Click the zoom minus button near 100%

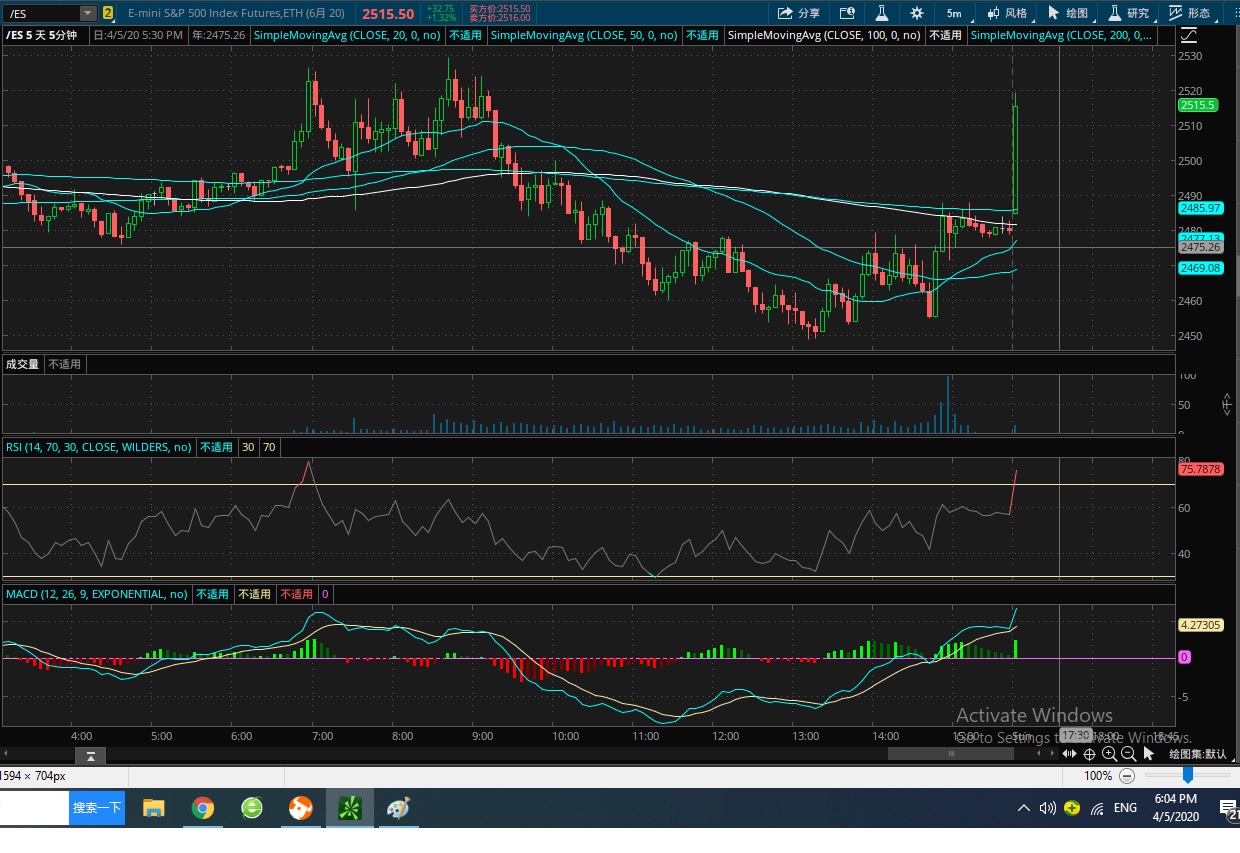(x=1127, y=776)
